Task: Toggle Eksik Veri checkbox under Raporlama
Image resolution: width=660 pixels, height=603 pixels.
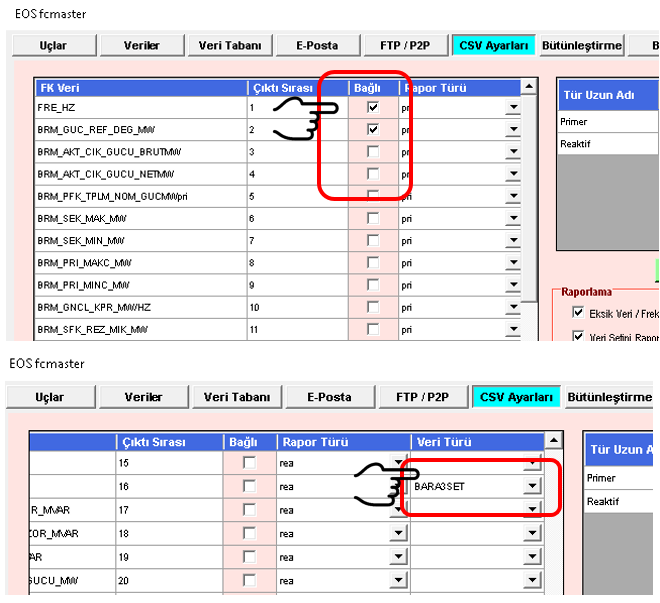Action: pyautogui.click(x=578, y=313)
